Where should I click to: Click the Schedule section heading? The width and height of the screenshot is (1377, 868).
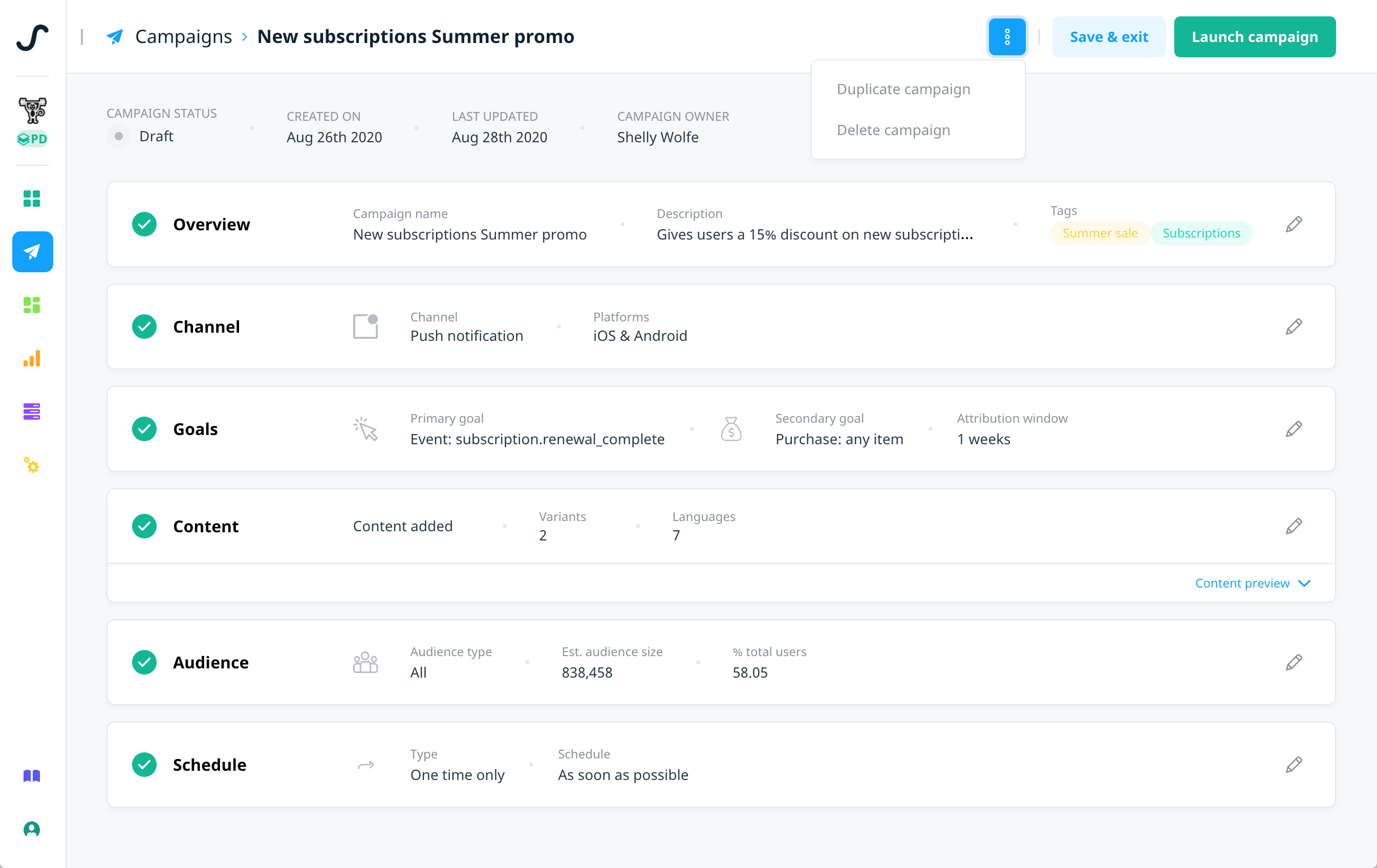coord(210,765)
